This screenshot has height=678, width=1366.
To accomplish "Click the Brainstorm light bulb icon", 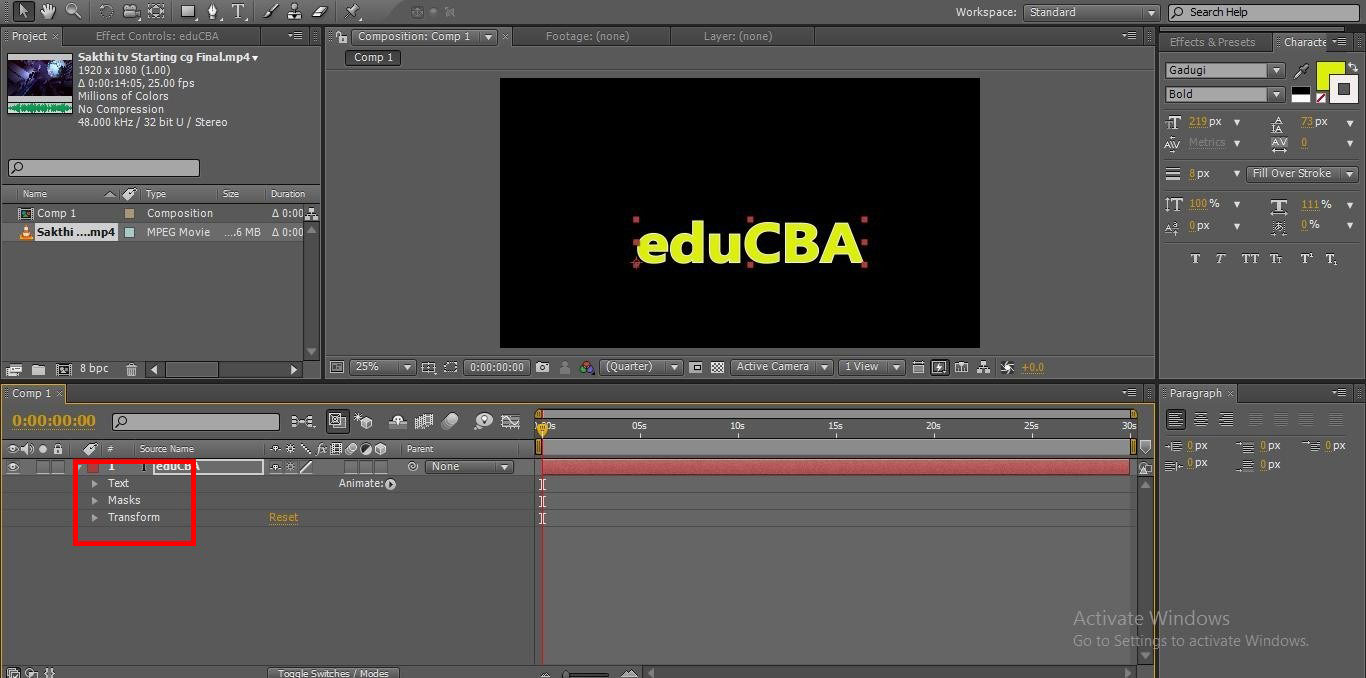I will pos(484,422).
